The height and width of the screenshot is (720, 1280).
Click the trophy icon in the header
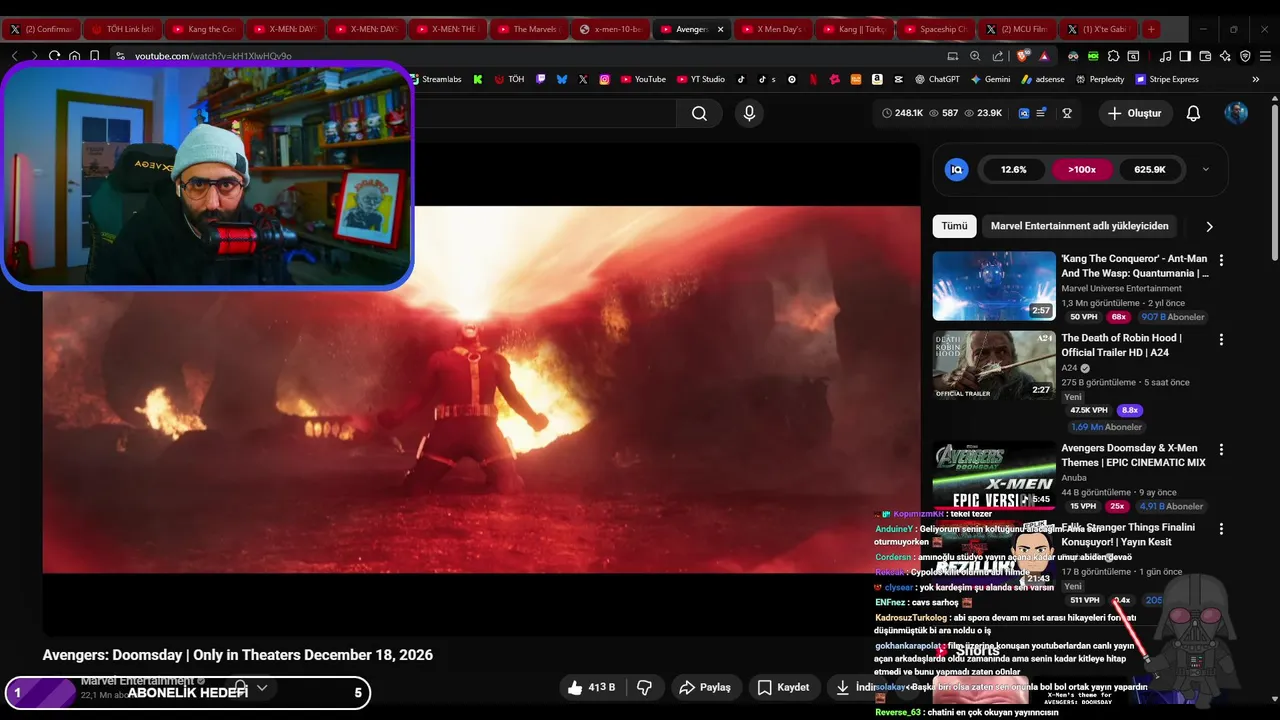(x=1067, y=113)
